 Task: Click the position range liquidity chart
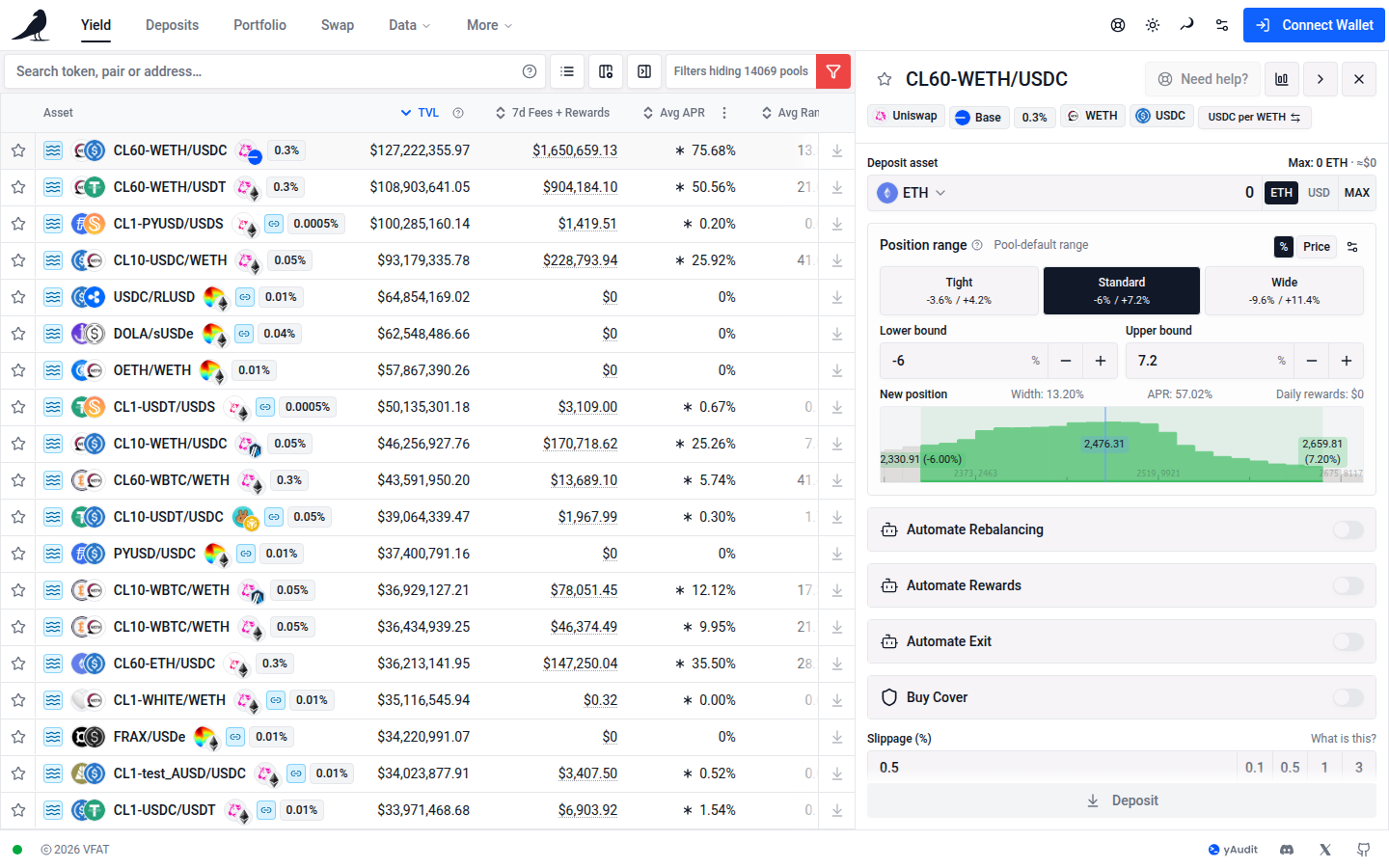[1121, 445]
